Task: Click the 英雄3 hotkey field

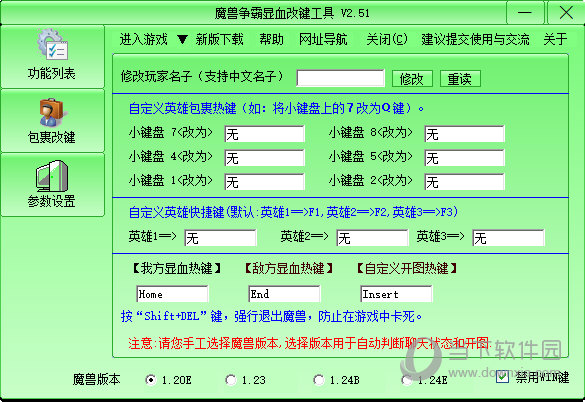Action: coord(508,238)
